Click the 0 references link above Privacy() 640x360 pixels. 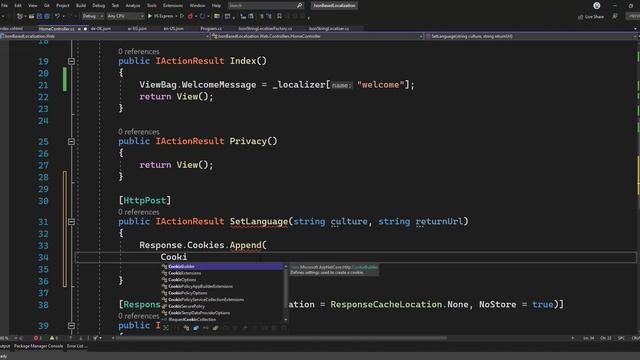pyautogui.click(x=139, y=132)
